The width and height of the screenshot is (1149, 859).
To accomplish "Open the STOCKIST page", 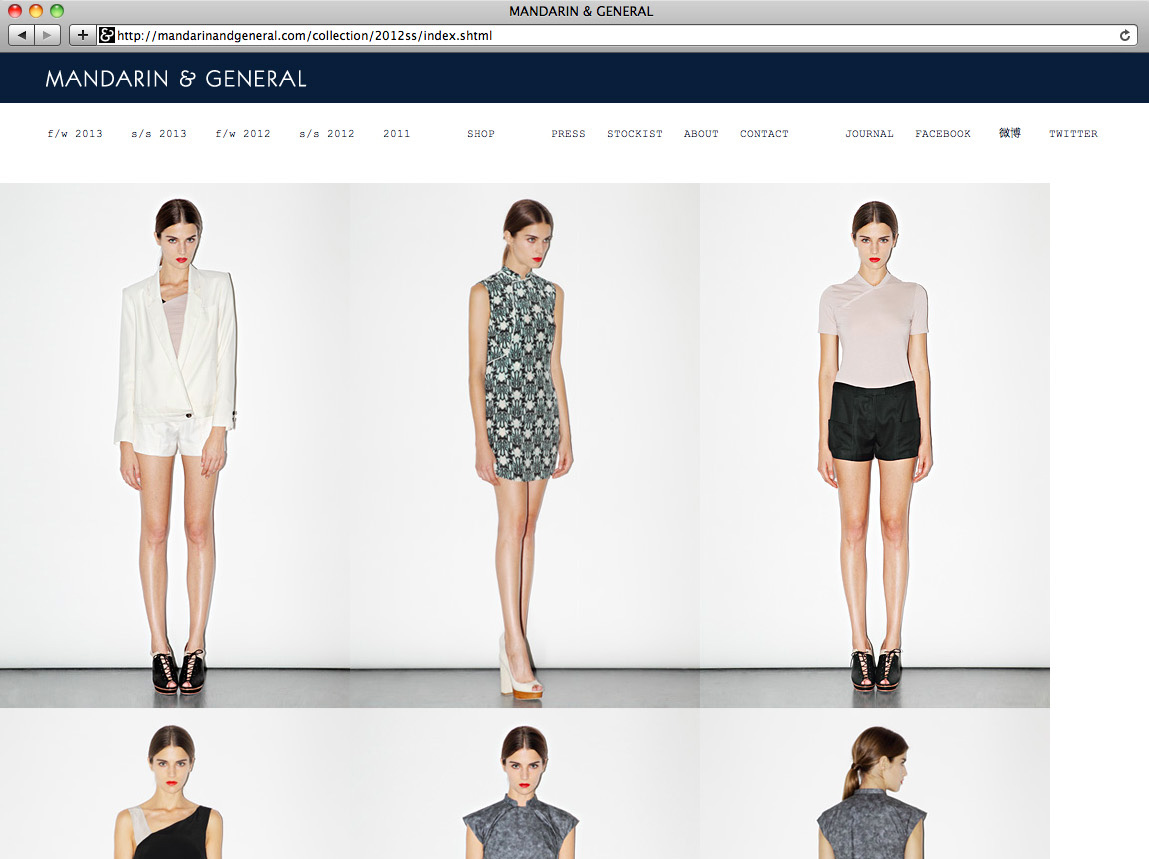I will pos(635,133).
